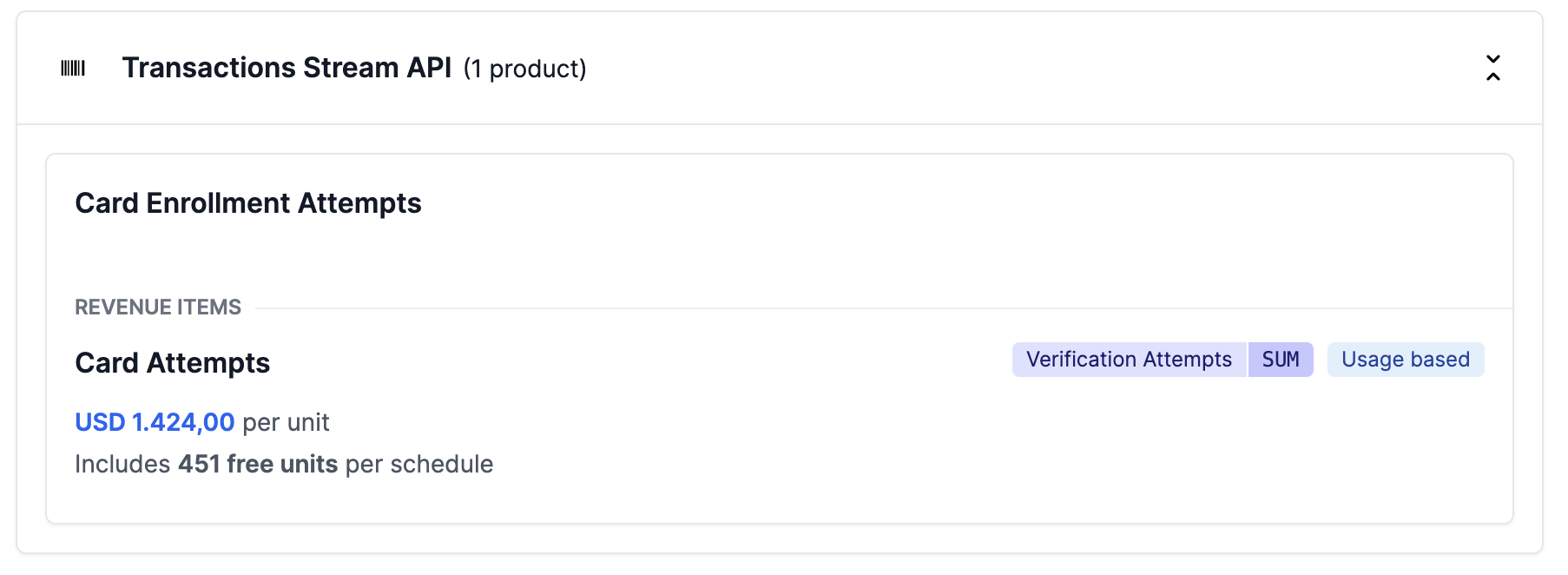Click the REVENUE ITEMS section label
Screen dimensions: 1568x575
pos(158,307)
